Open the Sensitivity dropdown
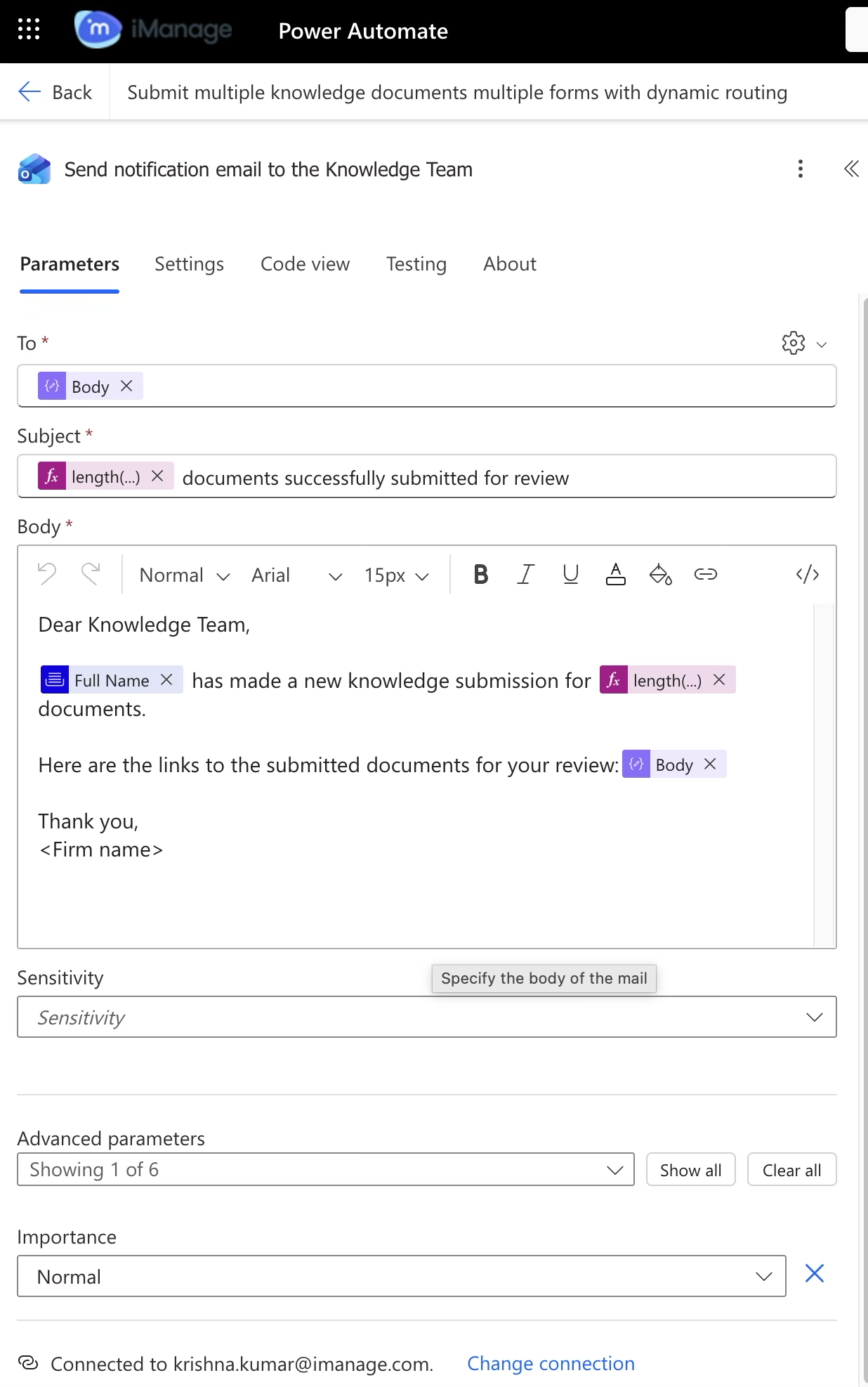 427,1017
